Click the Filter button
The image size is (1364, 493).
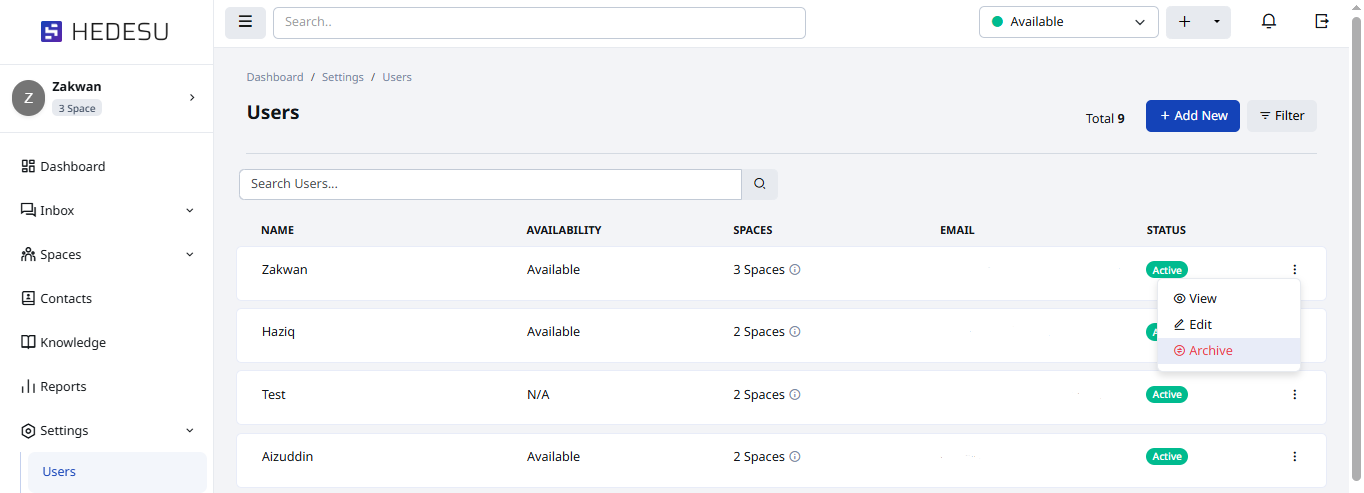click(1281, 116)
